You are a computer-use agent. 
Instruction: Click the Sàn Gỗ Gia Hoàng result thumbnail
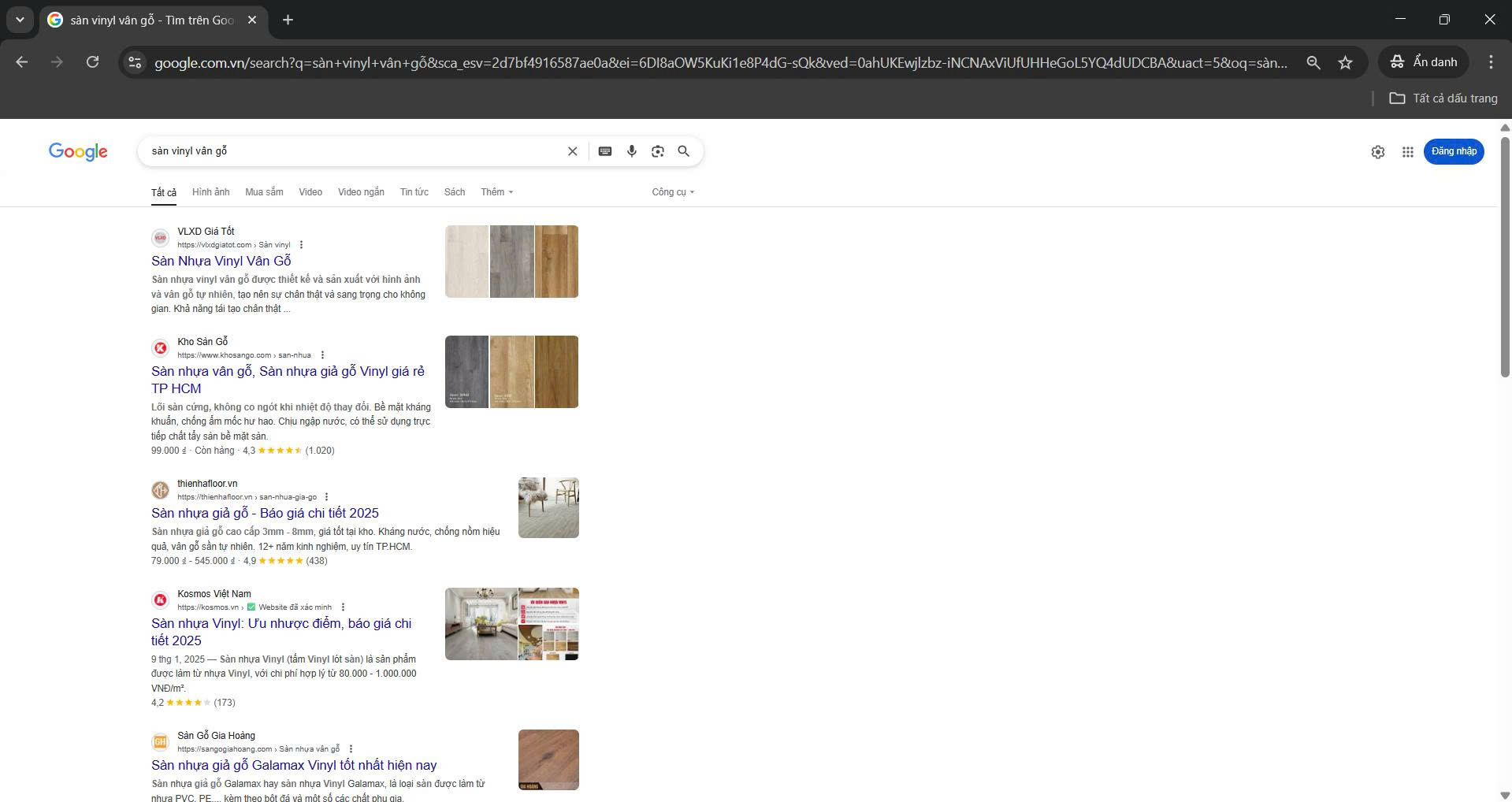point(548,759)
